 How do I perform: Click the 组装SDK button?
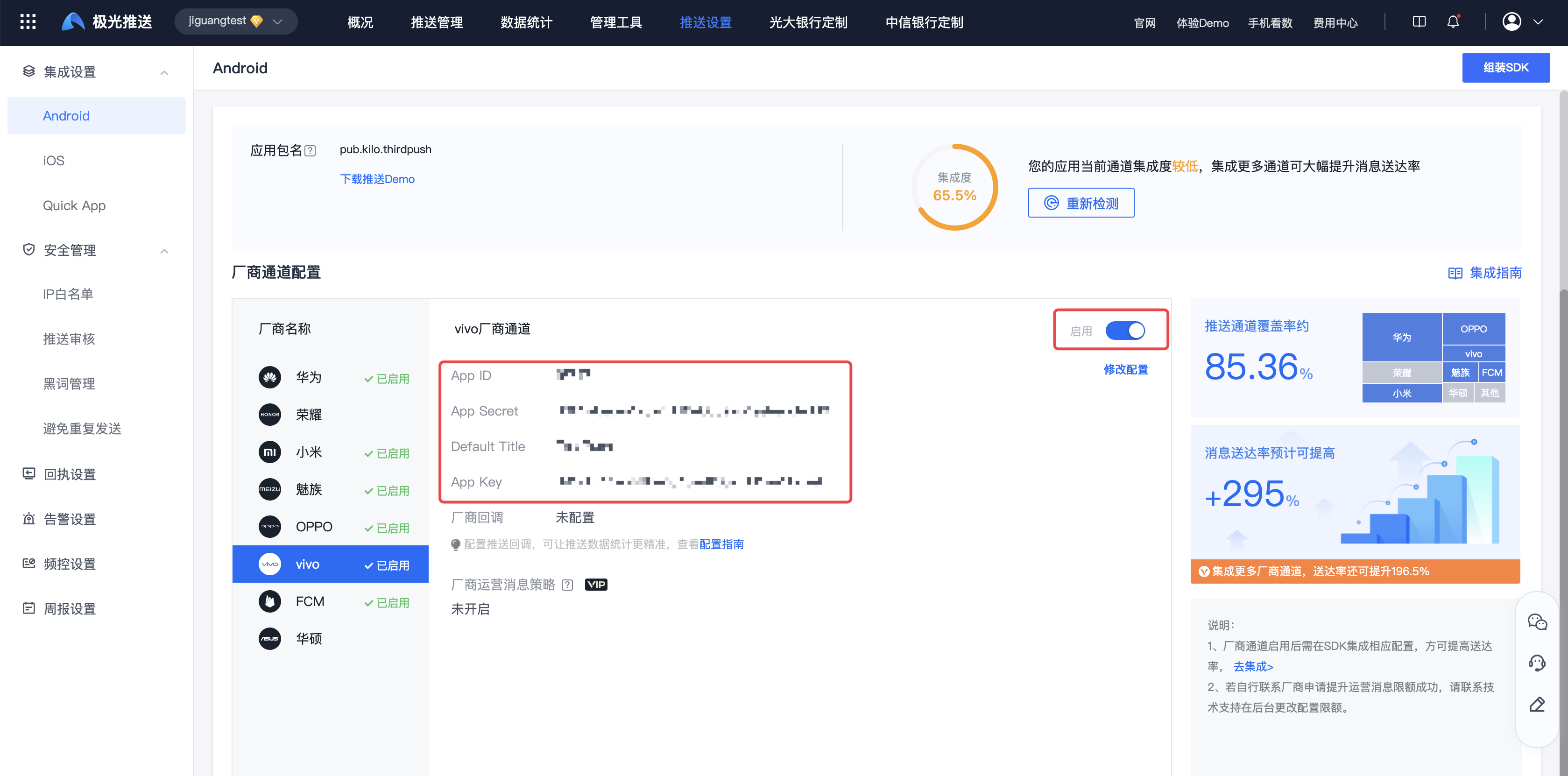click(x=1505, y=68)
